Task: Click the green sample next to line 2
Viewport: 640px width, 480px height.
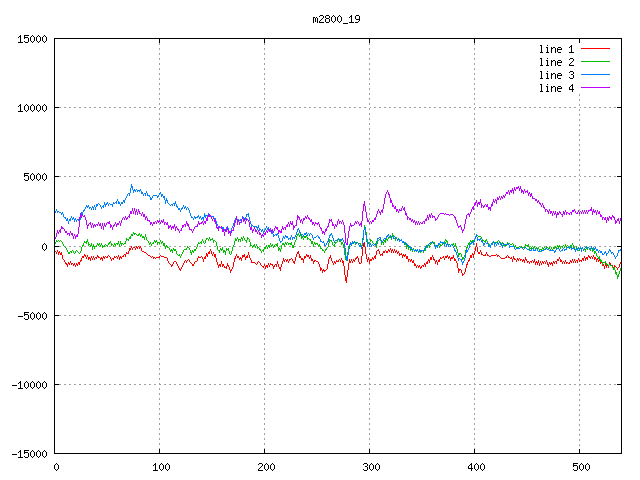Action: pyautogui.click(x=595, y=62)
